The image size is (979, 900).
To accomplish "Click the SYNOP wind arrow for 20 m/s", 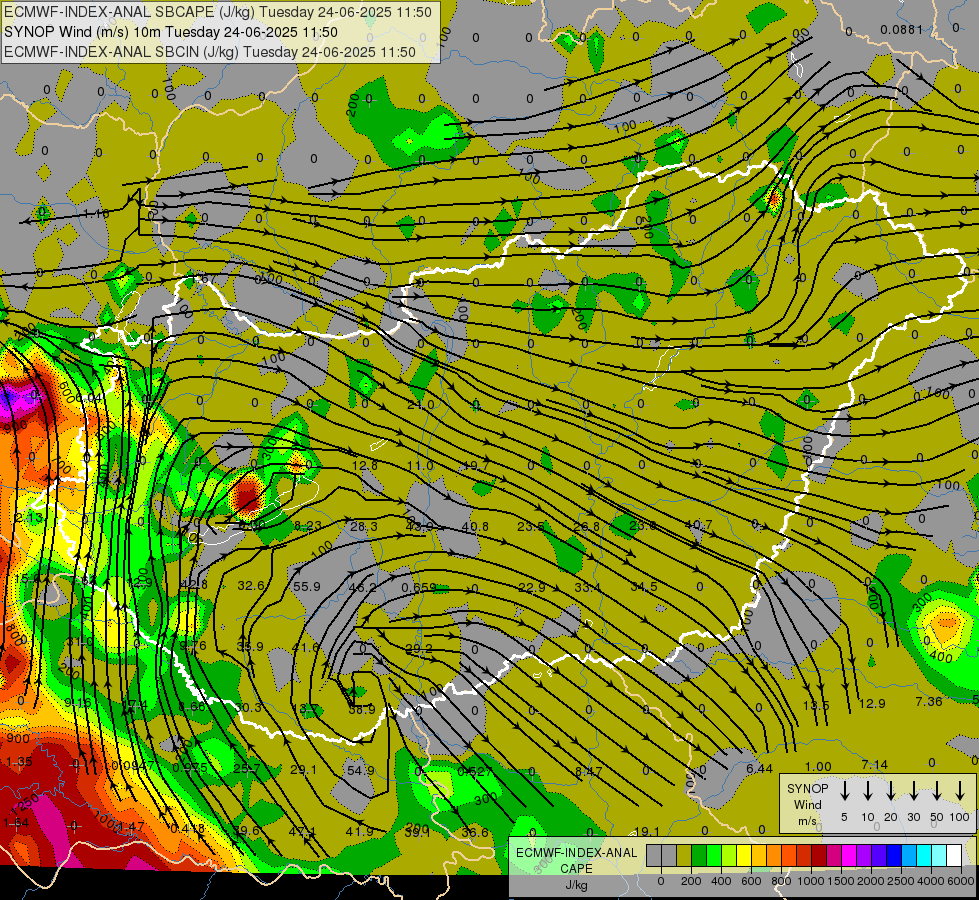I will click(890, 791).
